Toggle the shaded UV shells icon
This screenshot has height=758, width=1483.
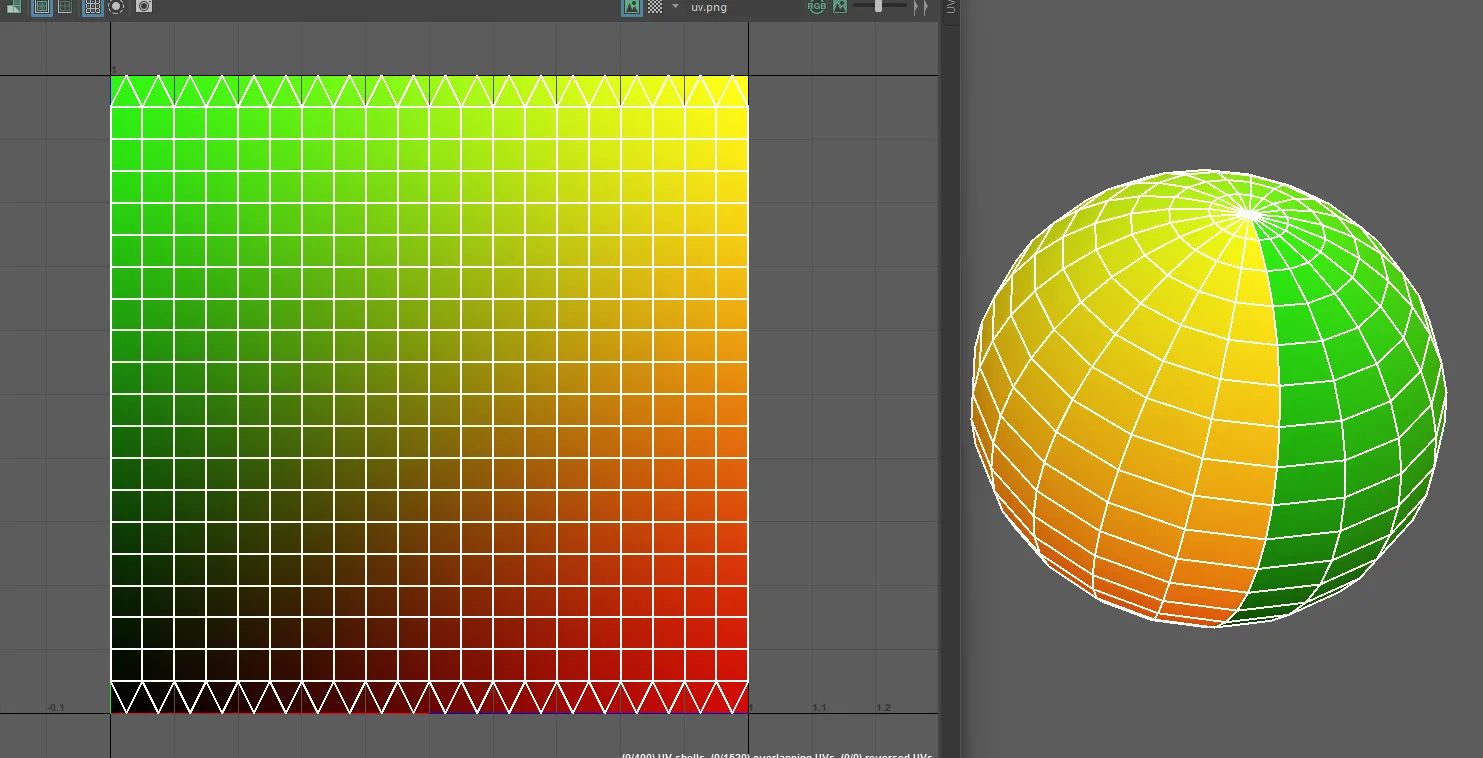[14, 7]
